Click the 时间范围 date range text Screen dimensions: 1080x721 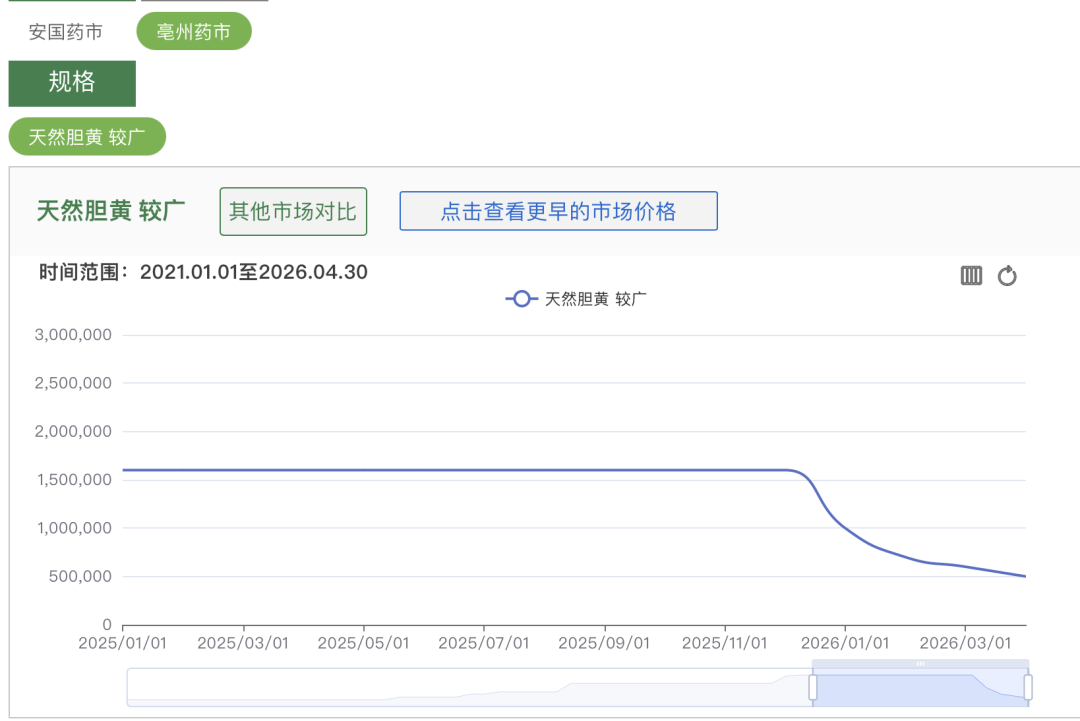[x=203, y=272]
